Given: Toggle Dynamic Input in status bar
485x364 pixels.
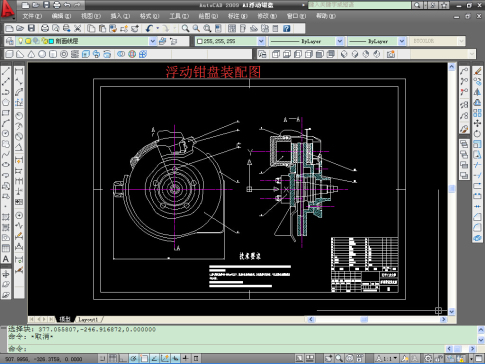Looking at the screenshot, I should coord(175,359).
